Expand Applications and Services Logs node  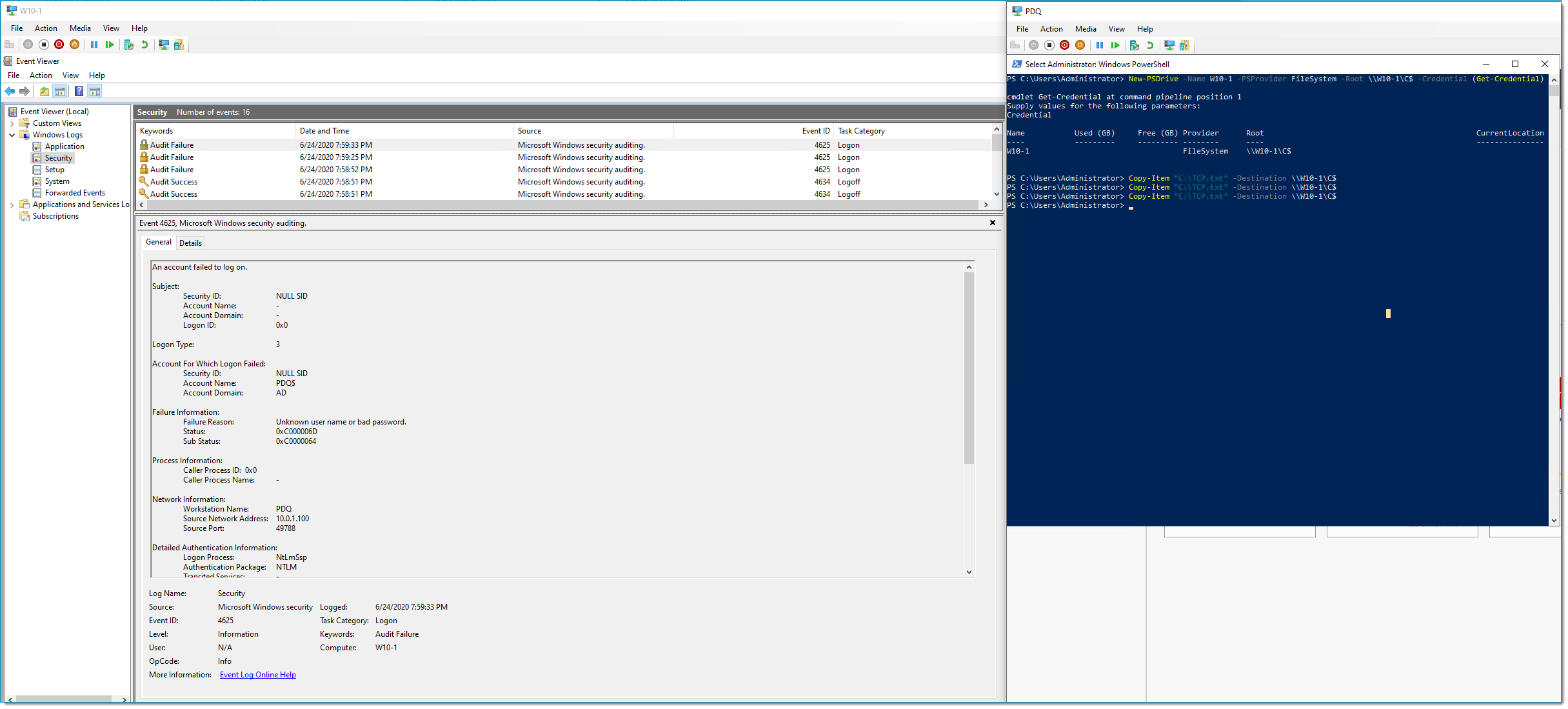pos(12,205)
